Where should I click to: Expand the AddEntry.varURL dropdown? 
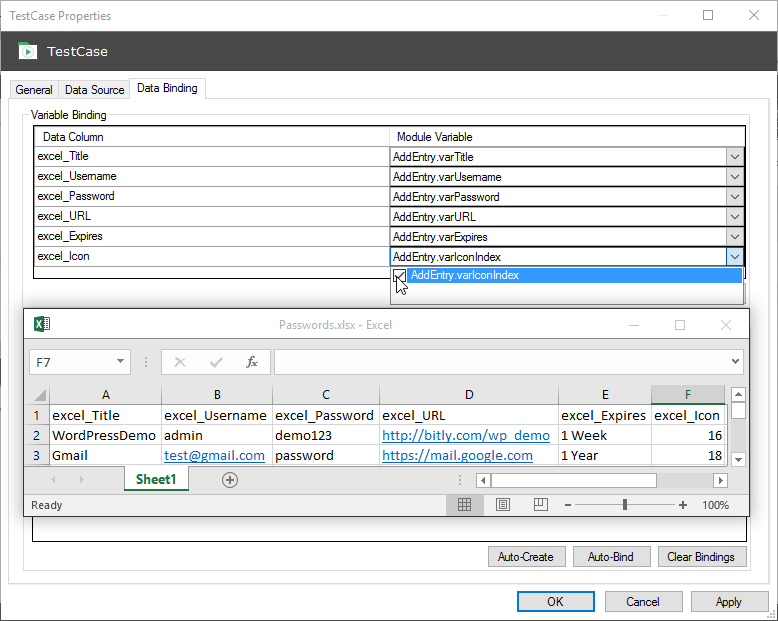pyautogui.click(x=735, y=217)
